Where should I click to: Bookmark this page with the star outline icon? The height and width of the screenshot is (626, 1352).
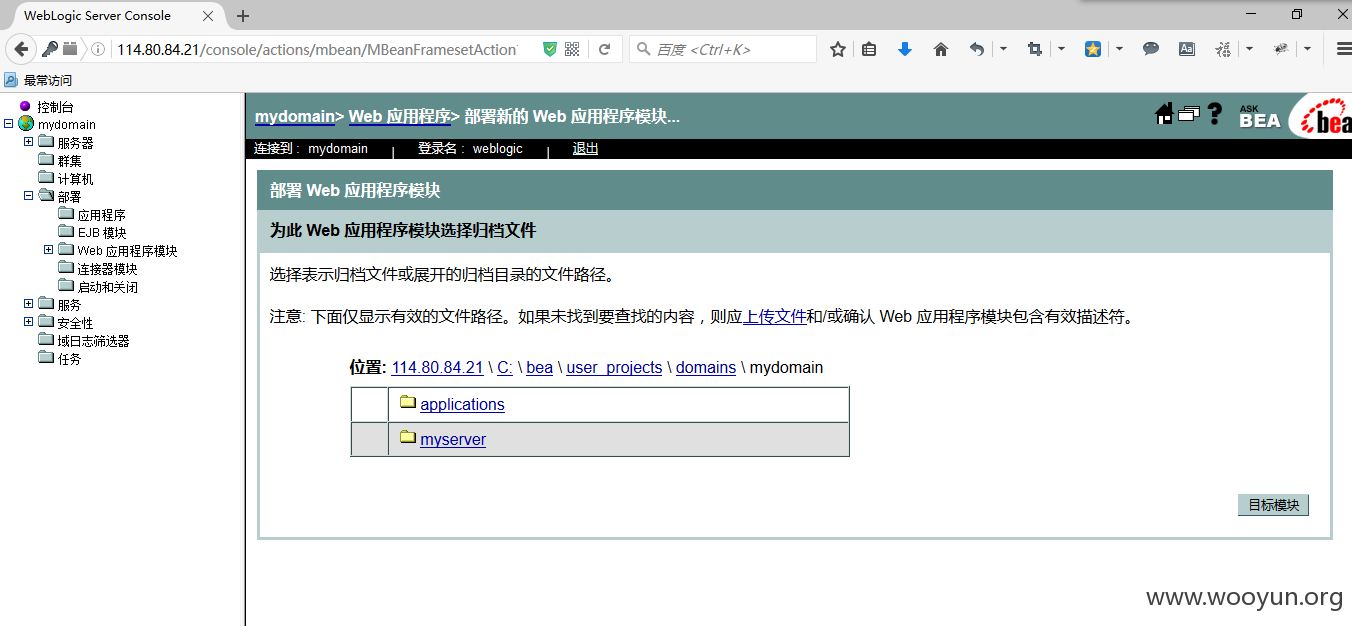[x=838, y=49]
